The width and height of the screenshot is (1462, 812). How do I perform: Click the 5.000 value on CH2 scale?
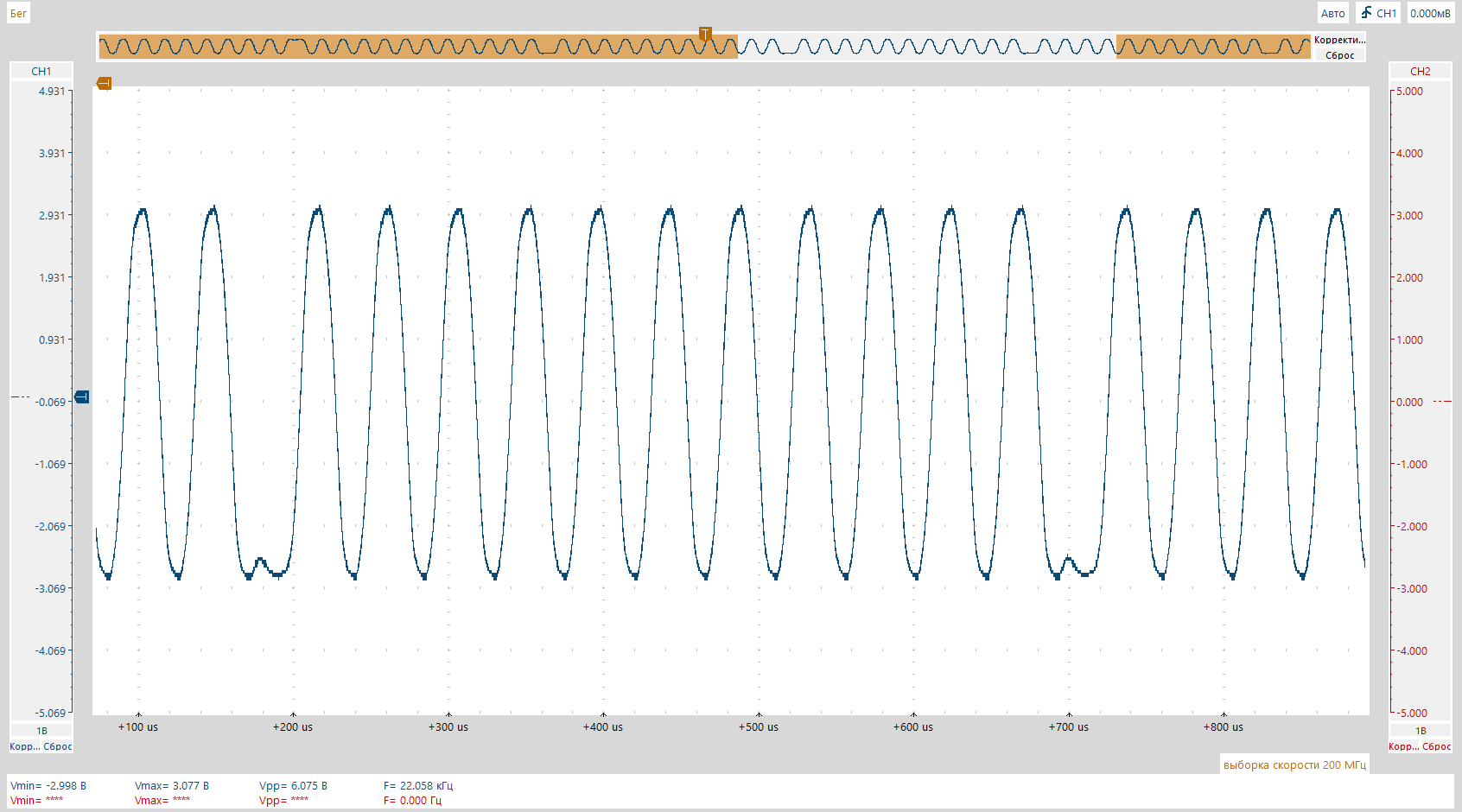tap(1409, 91)
